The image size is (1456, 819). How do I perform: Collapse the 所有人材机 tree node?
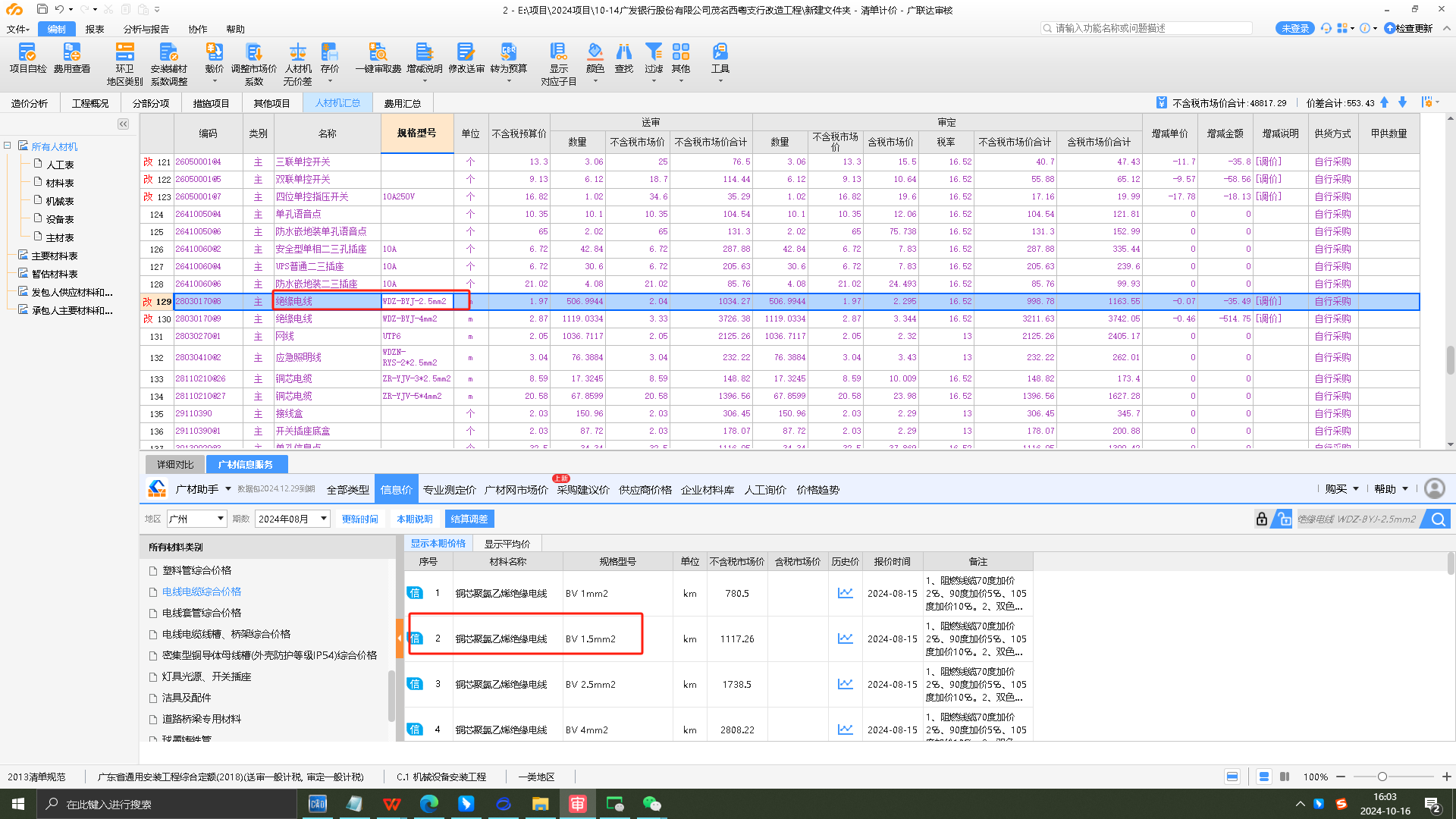click(8, 146)
